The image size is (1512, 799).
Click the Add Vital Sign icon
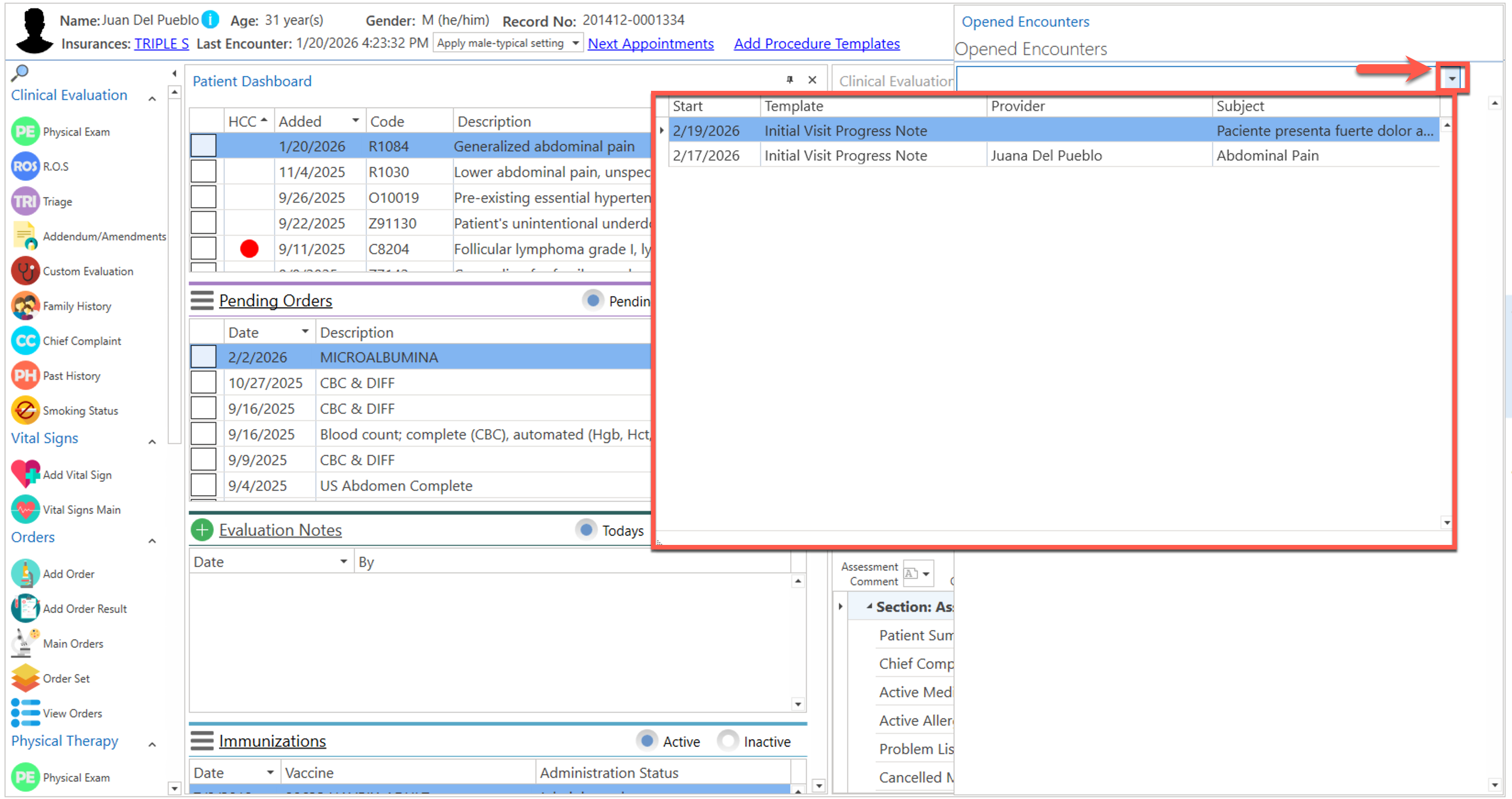pyautogui.click(x=25, y=474)
